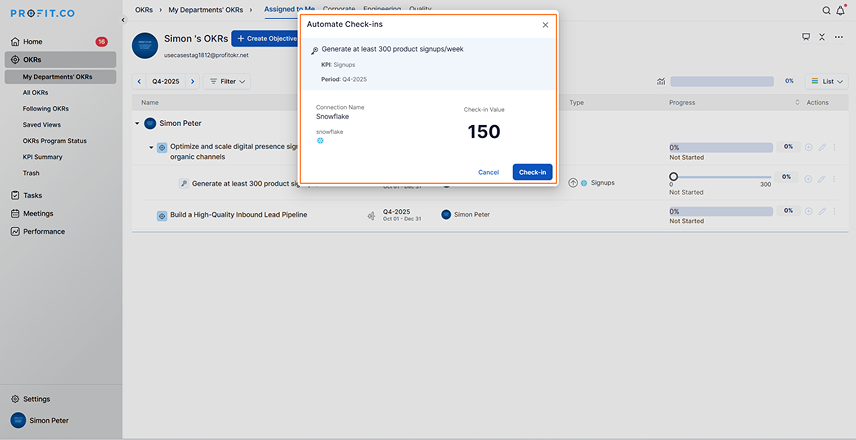Open Simon Peter profile at sidebar bottom
The image size is (856, 440).
point(40,420)
